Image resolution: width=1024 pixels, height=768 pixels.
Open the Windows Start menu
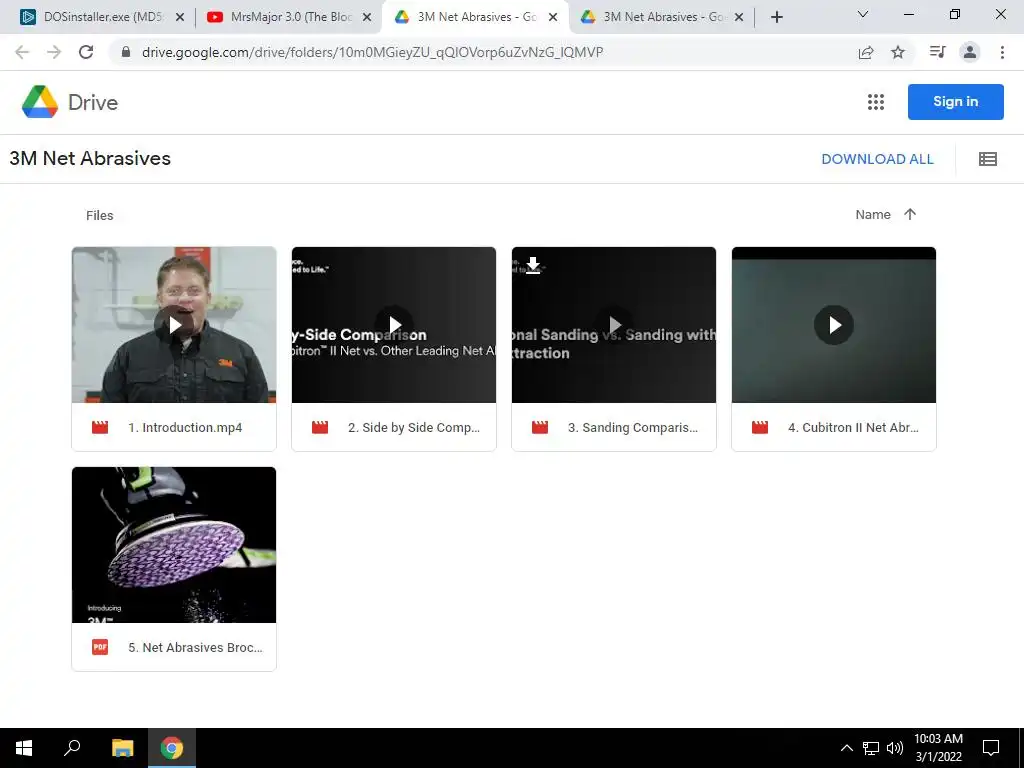[24, 748]
